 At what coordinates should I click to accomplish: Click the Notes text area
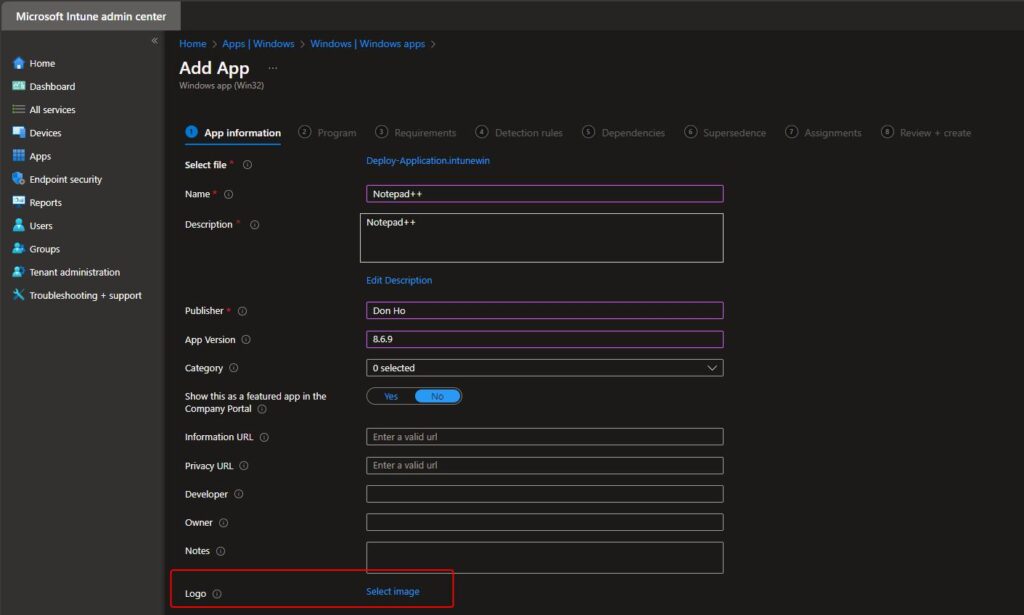(545, 558)
